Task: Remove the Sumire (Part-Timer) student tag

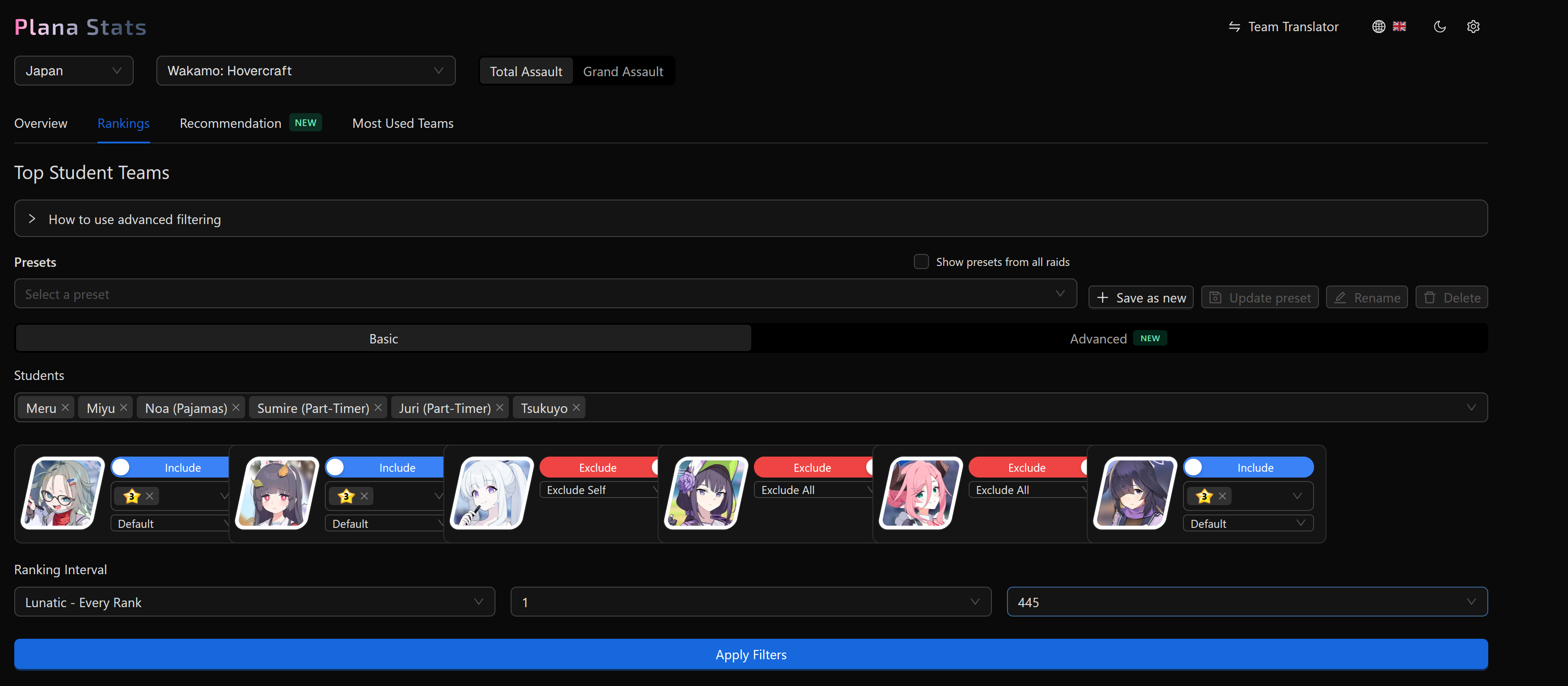Action: pyautogui.click(x=378, y=407)
